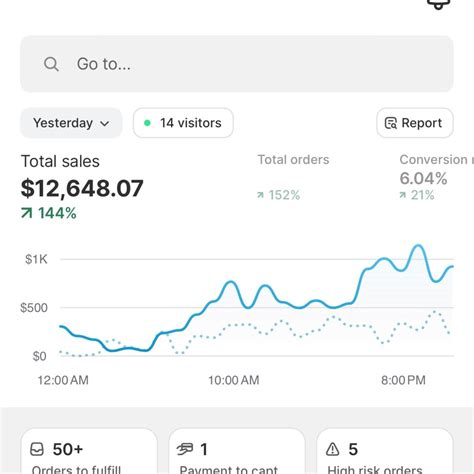Image resolution: width=474 pixels, height=474 pixels.
Task: Click the search magnifier icon
Action: [x=51, y=64]
